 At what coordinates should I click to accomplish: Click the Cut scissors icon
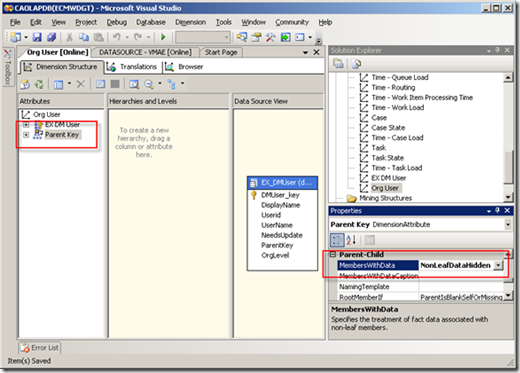69,37
